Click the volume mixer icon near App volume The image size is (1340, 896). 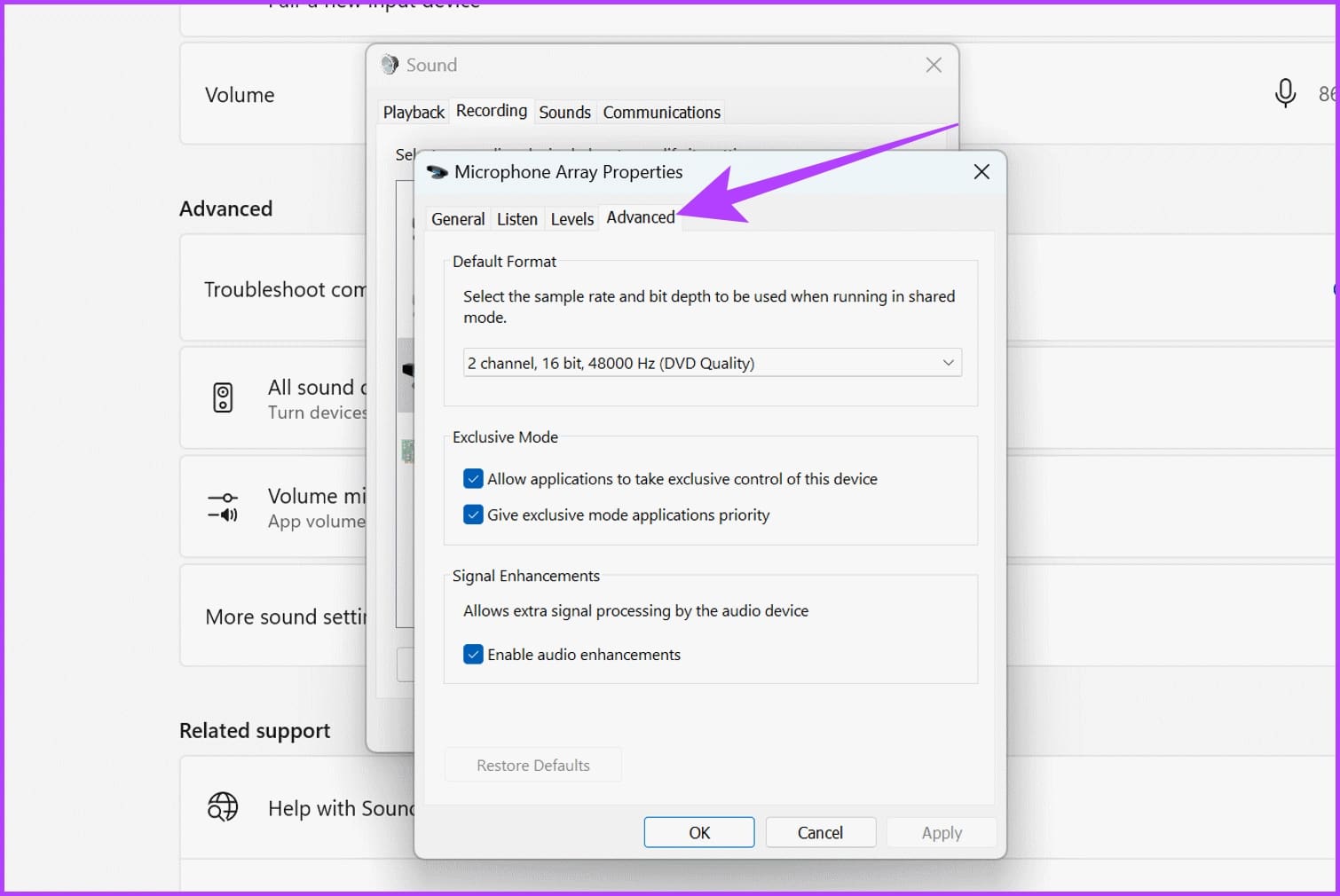tap(223, 507)
